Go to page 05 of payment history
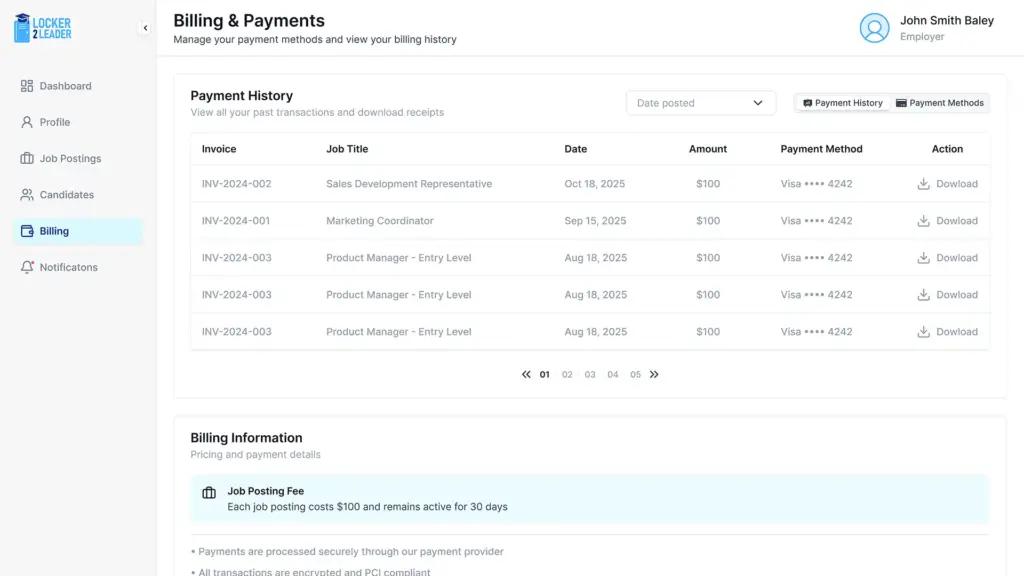Image resolution: width=1024 pixels, height=576 pixels. pyautogui.click(x=635, y=375)
